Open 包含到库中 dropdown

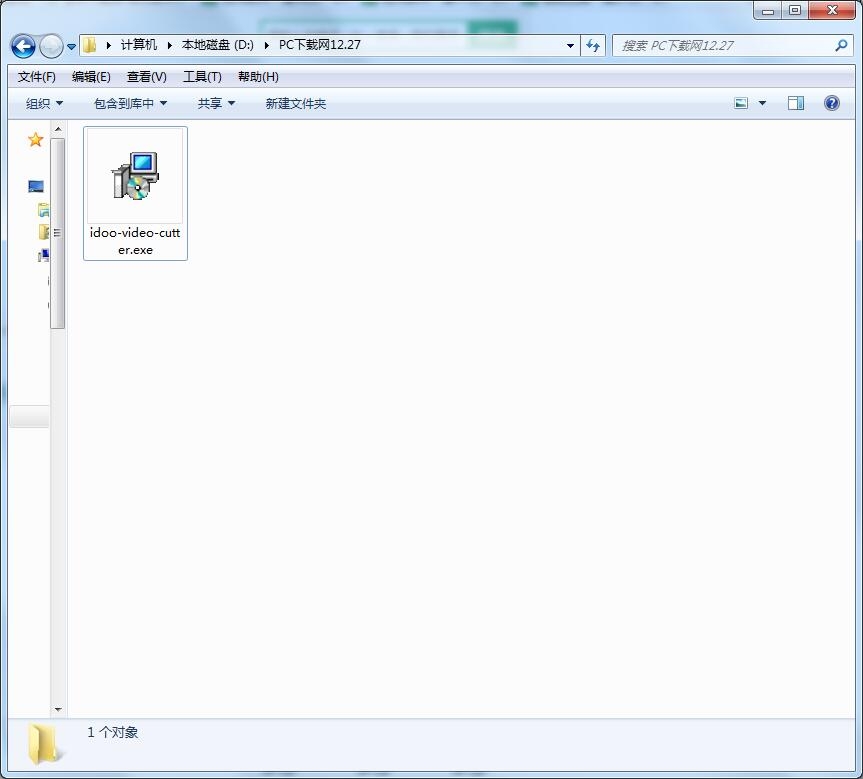130,103
